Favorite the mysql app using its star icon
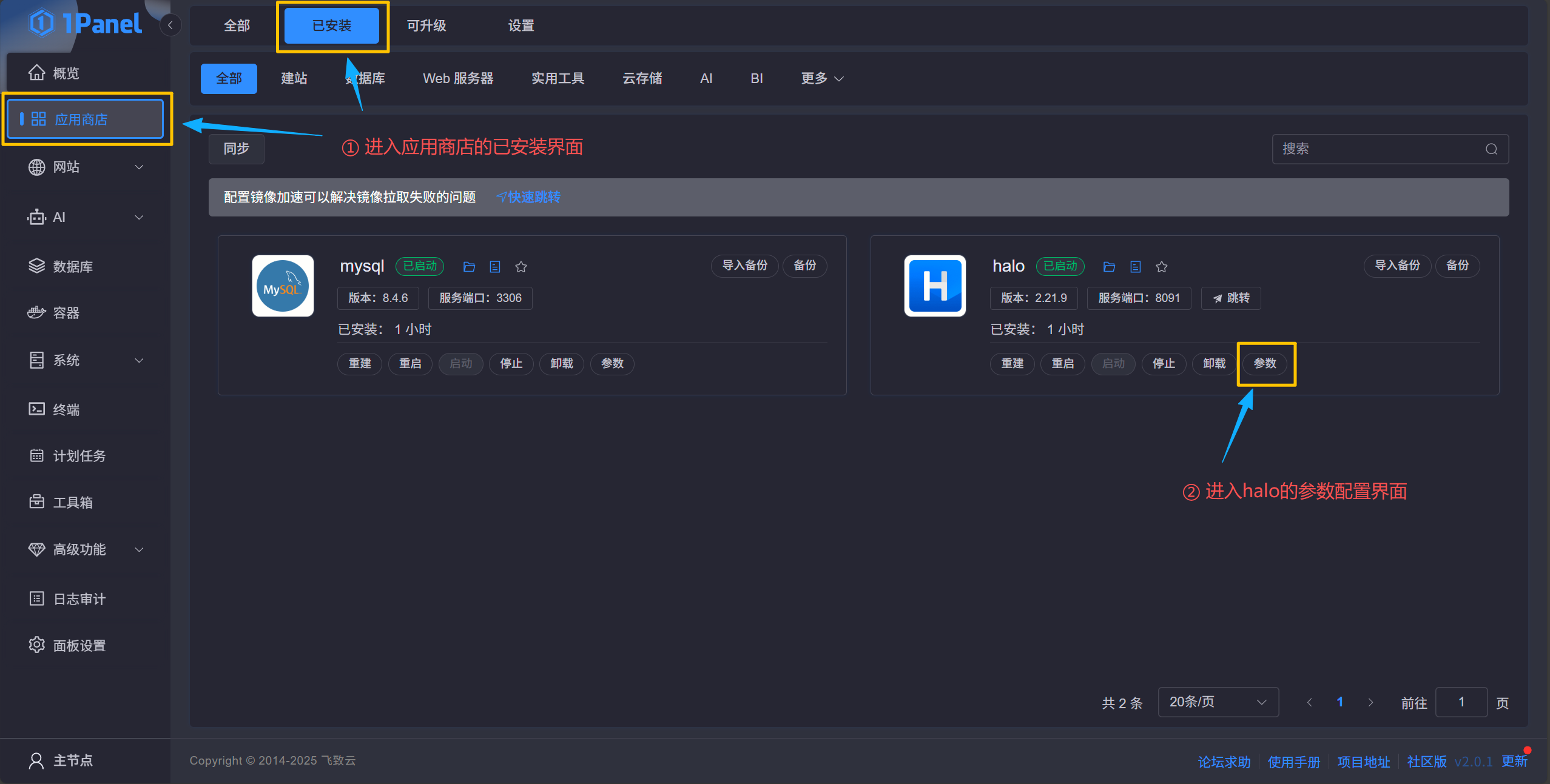 click(521, 266)
